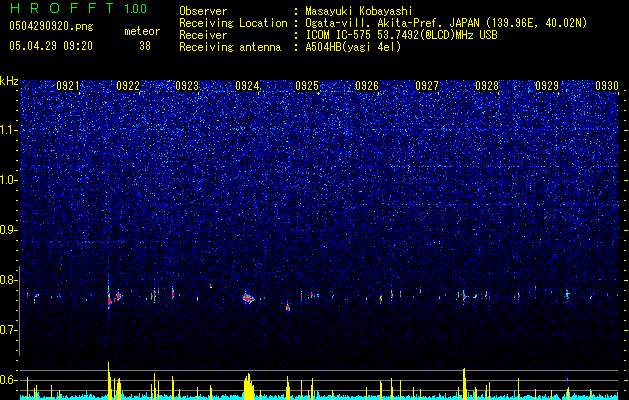Click the Observer name Masayuki Kobayashi

[x=359, y=11]
